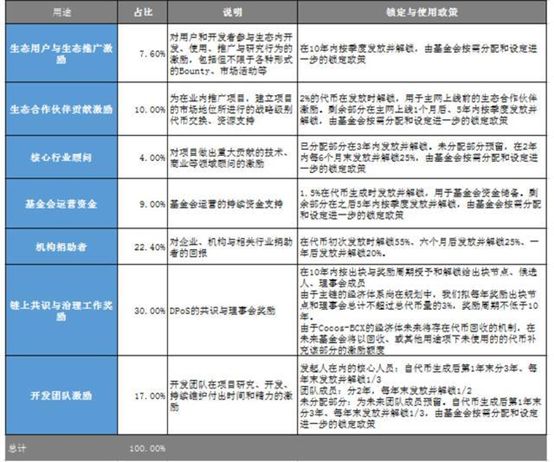554x462 pixels.
Task: Select the 17.00% percentage cell
Action: (x=142, y=396)
